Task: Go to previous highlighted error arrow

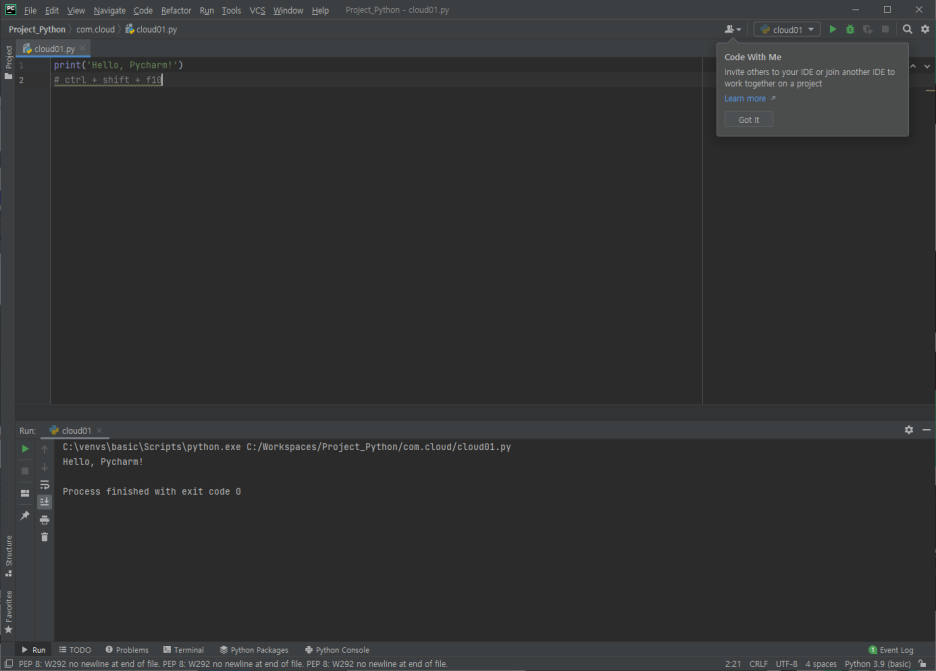Action: click(913, 66)
